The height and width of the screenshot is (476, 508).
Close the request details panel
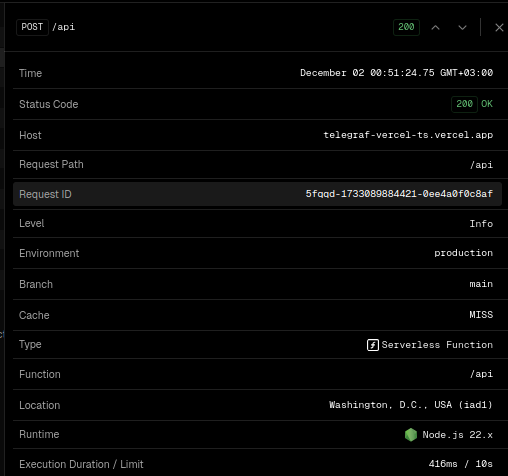coord(499,27)
